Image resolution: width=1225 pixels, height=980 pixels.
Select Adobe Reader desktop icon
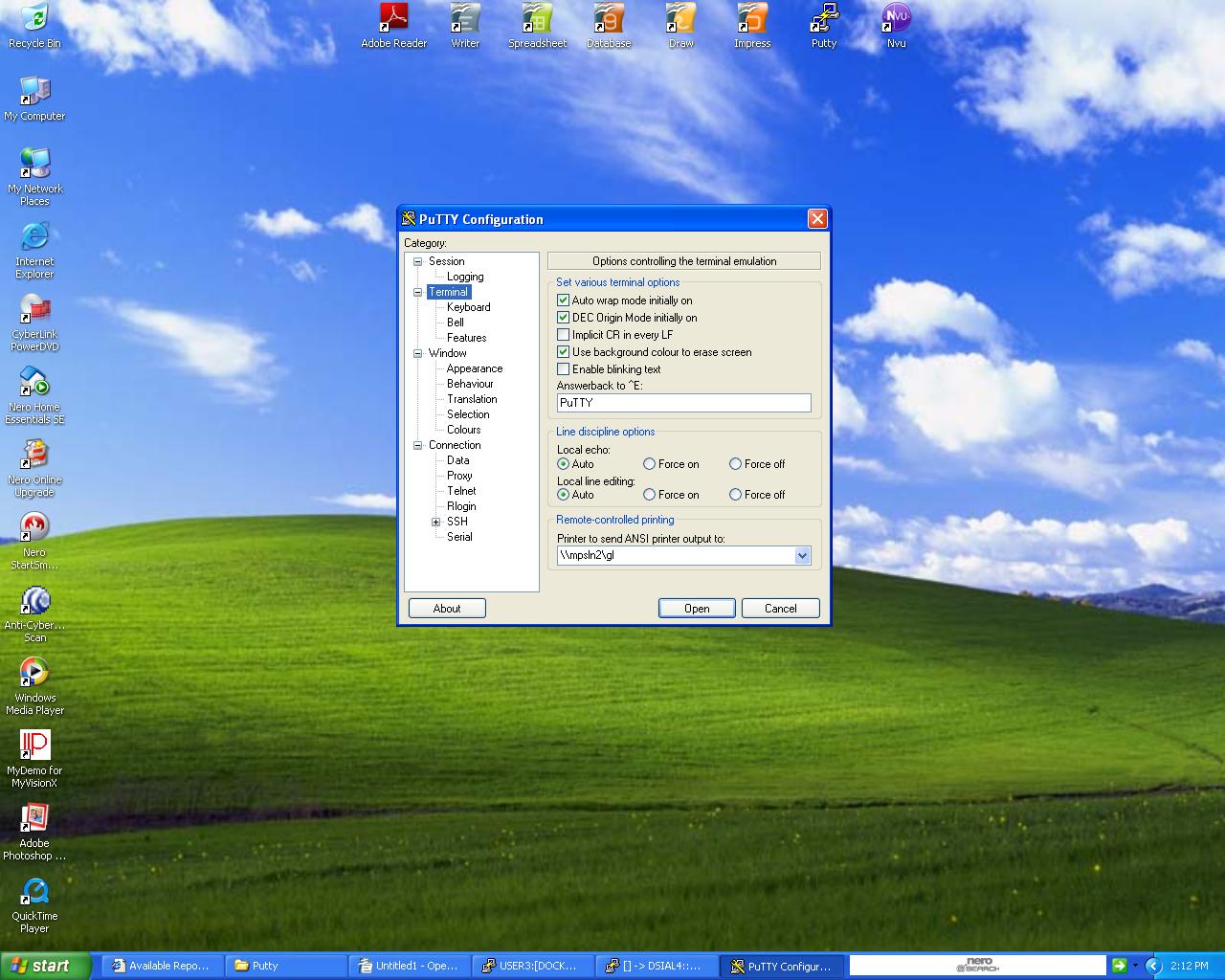tap(393, 26)
